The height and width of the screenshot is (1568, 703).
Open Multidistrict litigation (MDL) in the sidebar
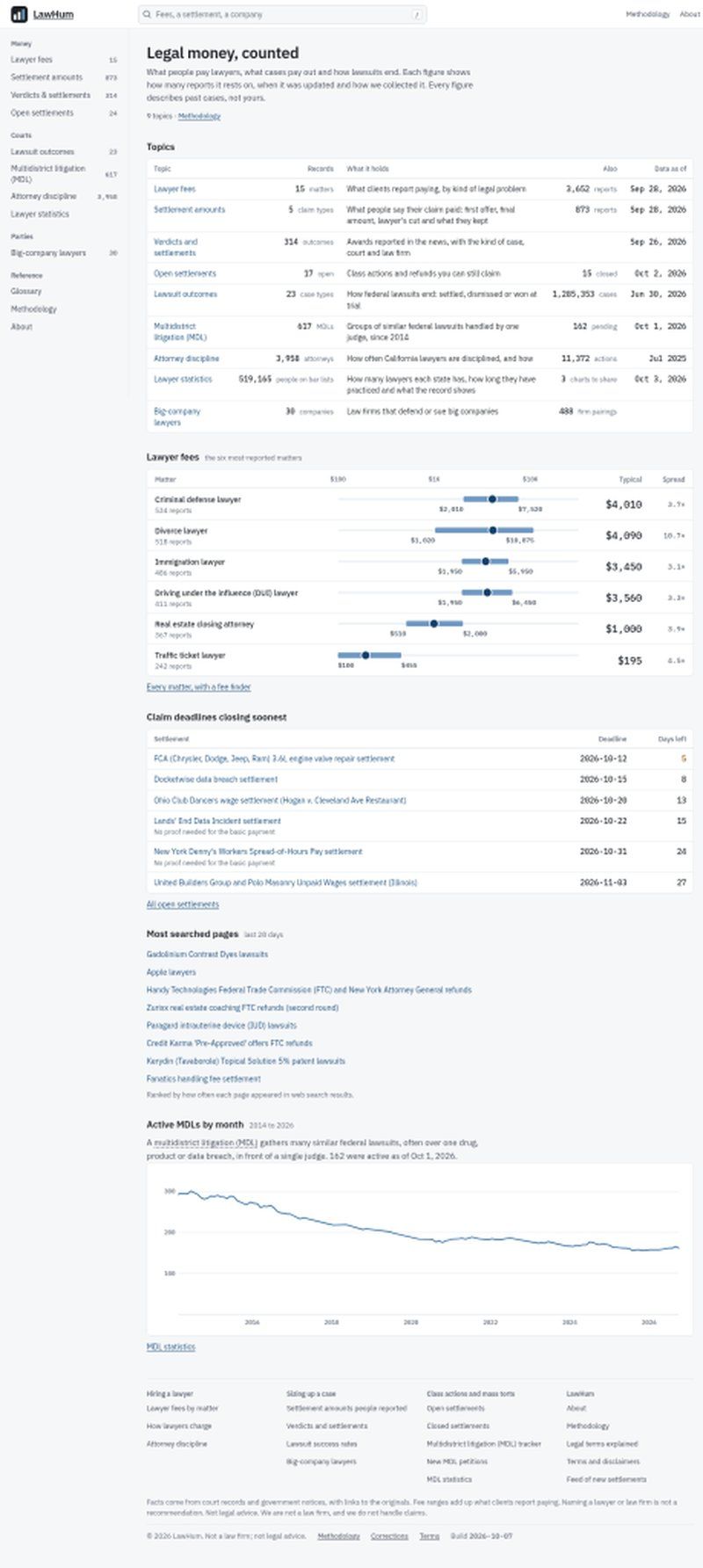click(x=48, y=173)
